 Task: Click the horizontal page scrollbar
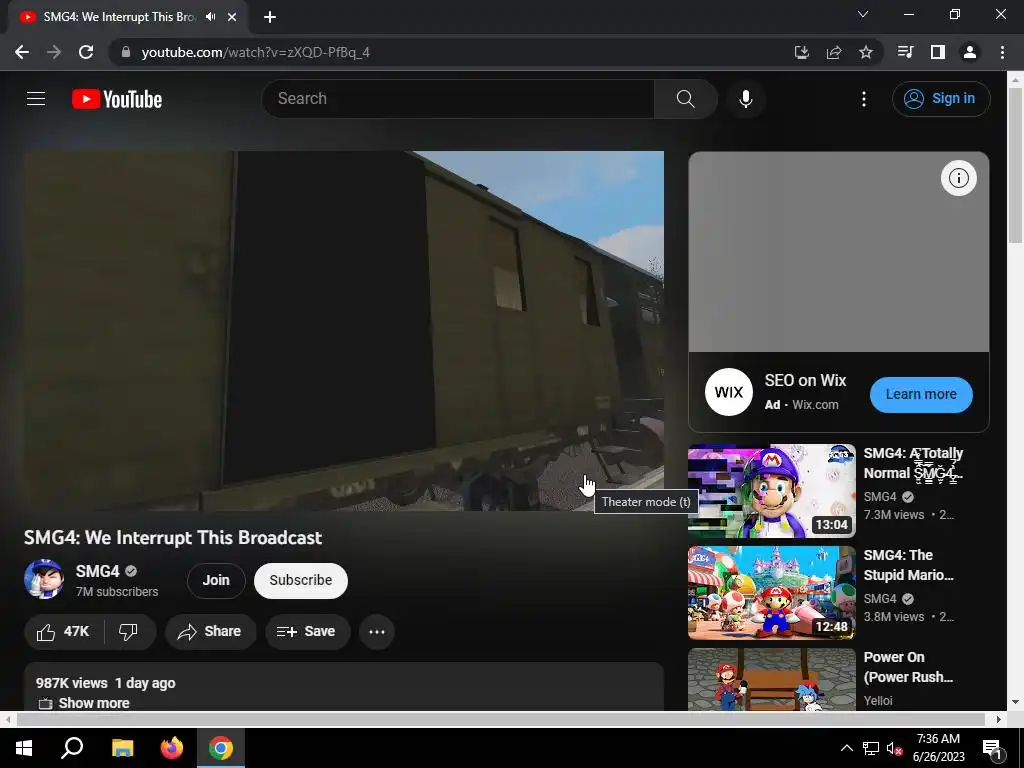[500, 719]
